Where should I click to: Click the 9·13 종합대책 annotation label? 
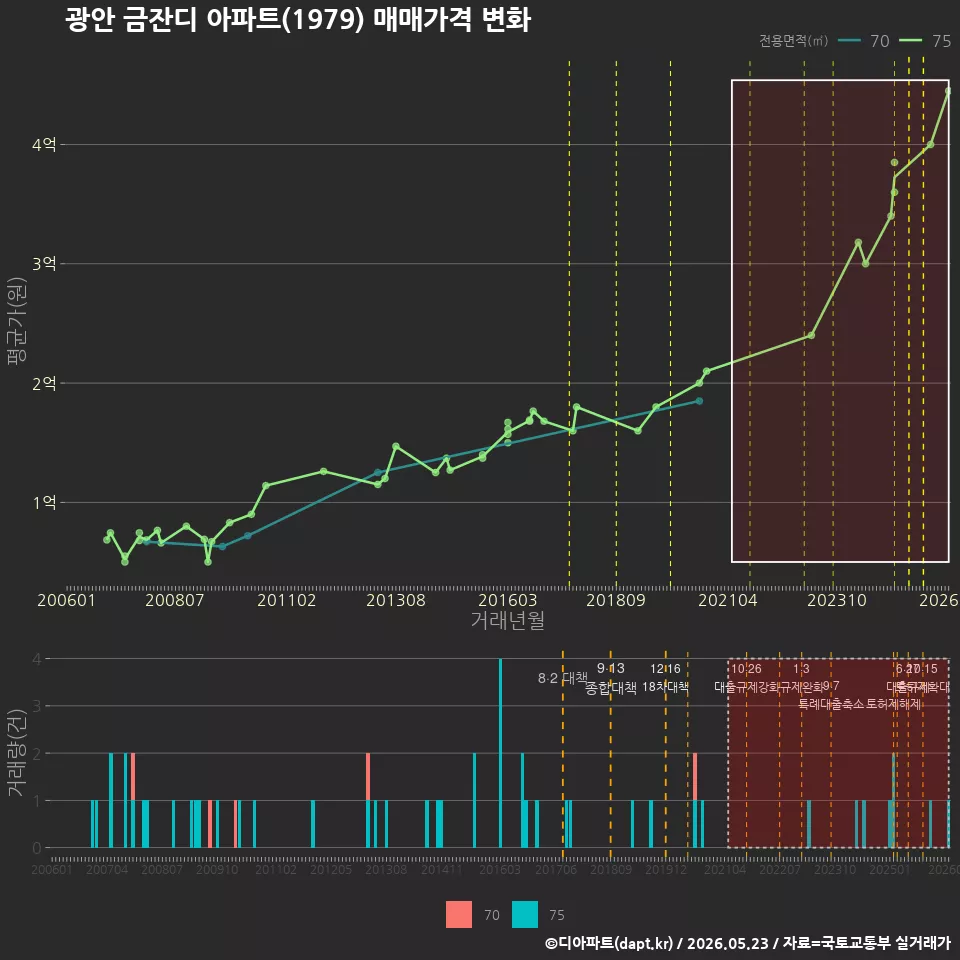coord(610,678)
